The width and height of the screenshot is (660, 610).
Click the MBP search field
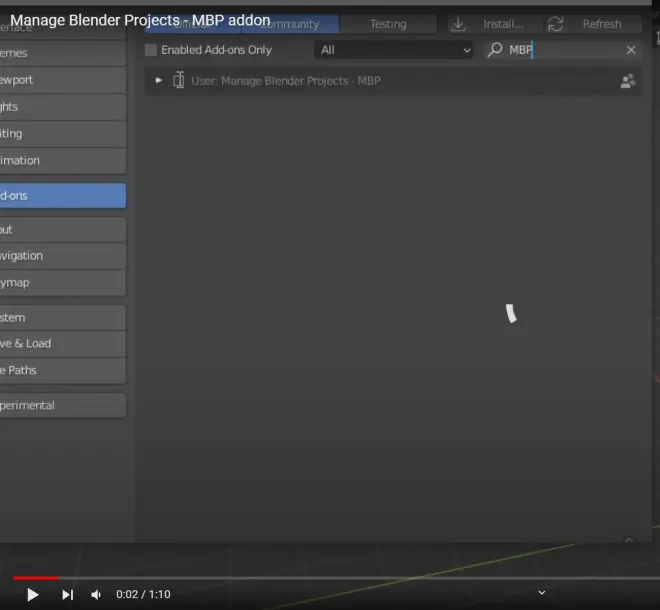click(x=563, y=50)
